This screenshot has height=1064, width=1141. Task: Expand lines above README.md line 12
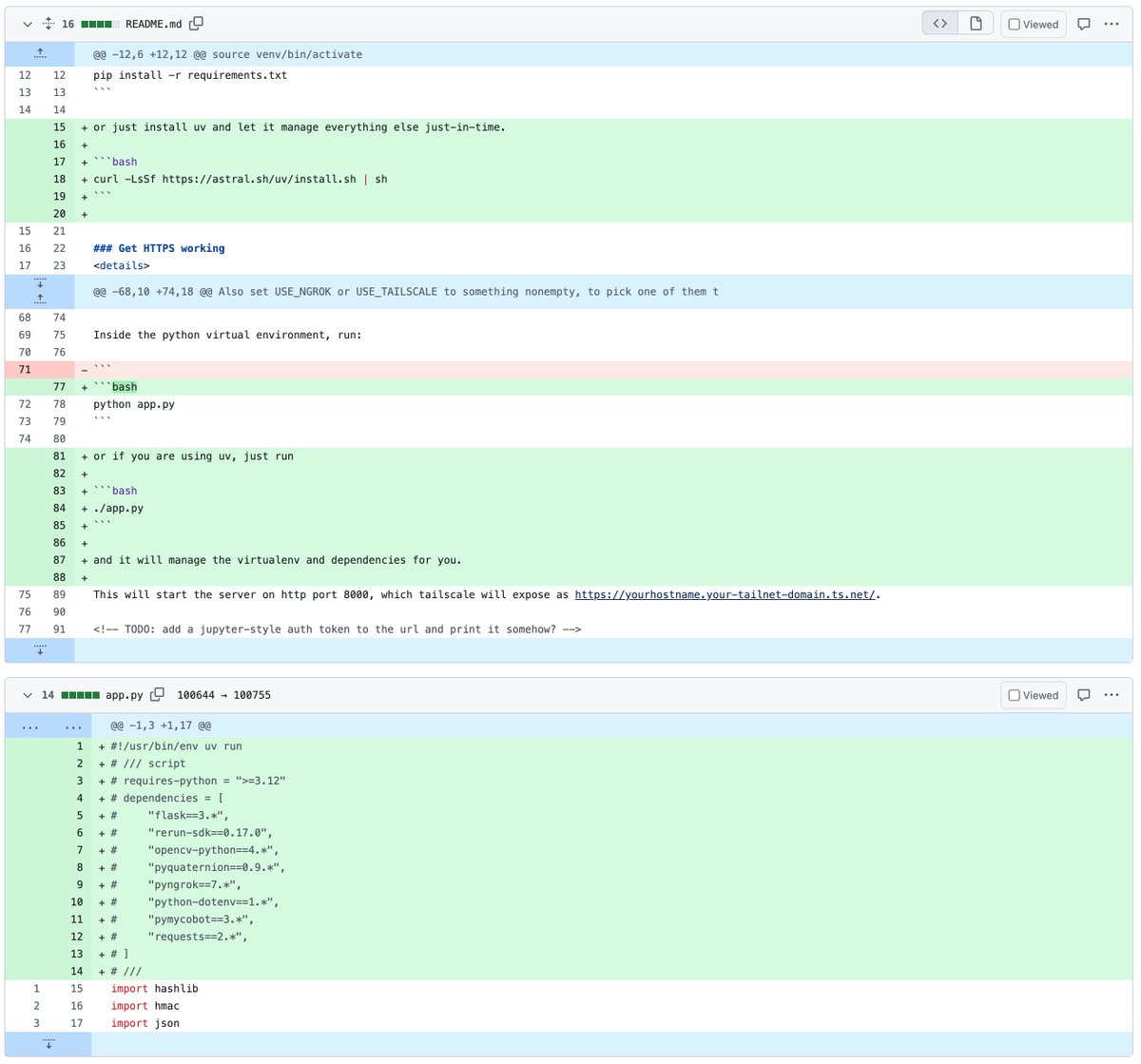point(40,54)
